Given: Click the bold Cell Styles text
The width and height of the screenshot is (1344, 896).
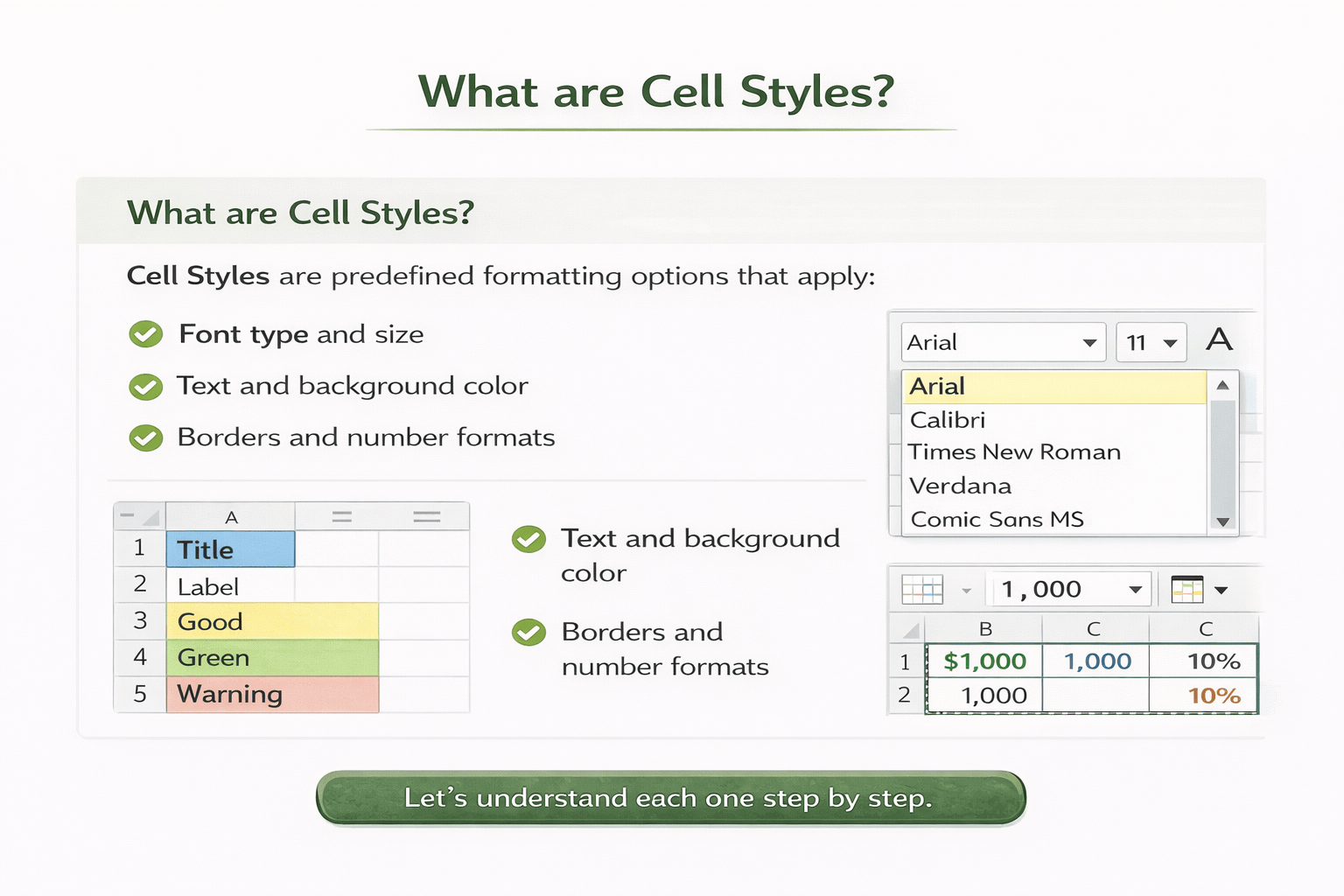Looking at the screenshot, I should pos(199,276).
